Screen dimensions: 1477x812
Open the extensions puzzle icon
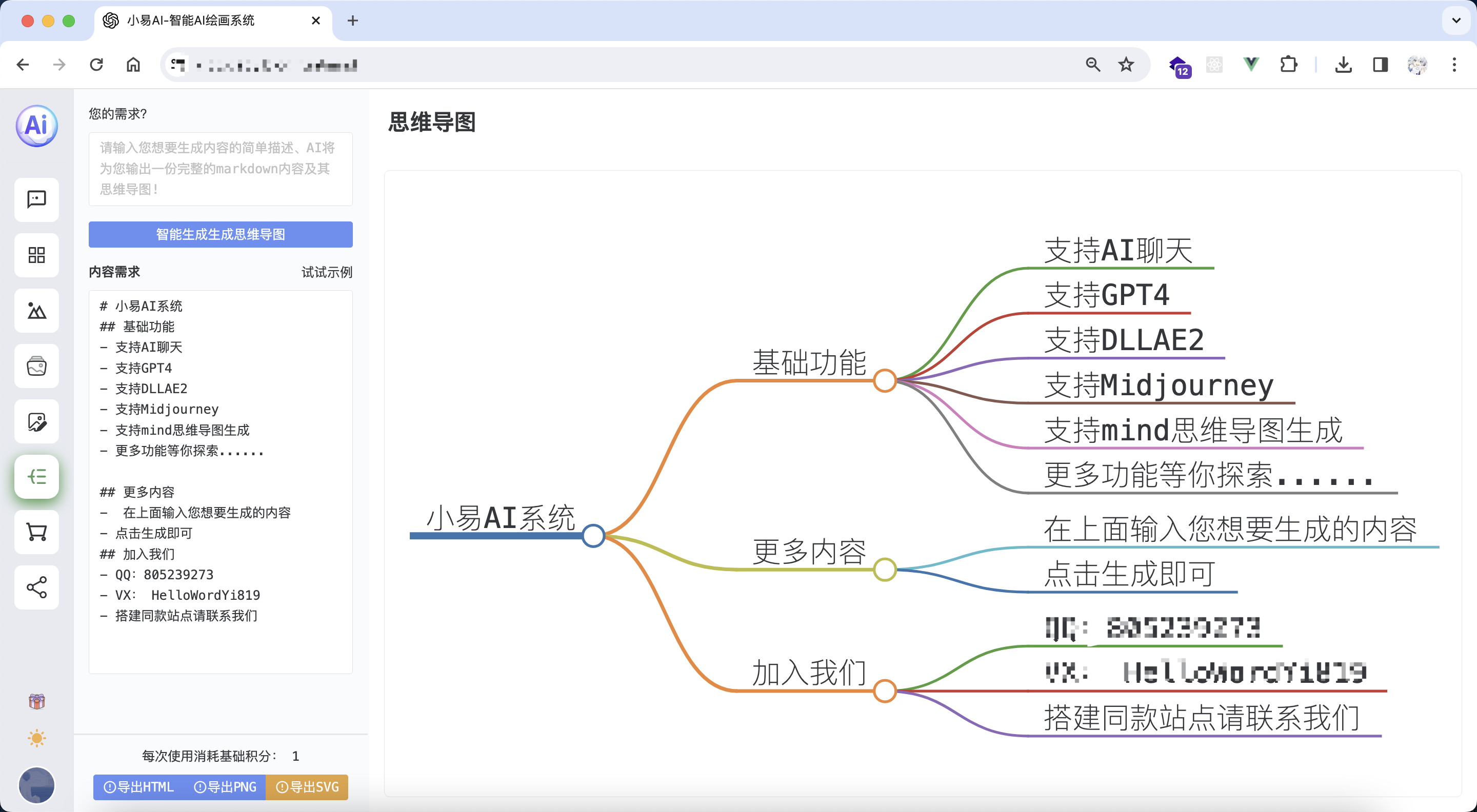(1288, 65)
